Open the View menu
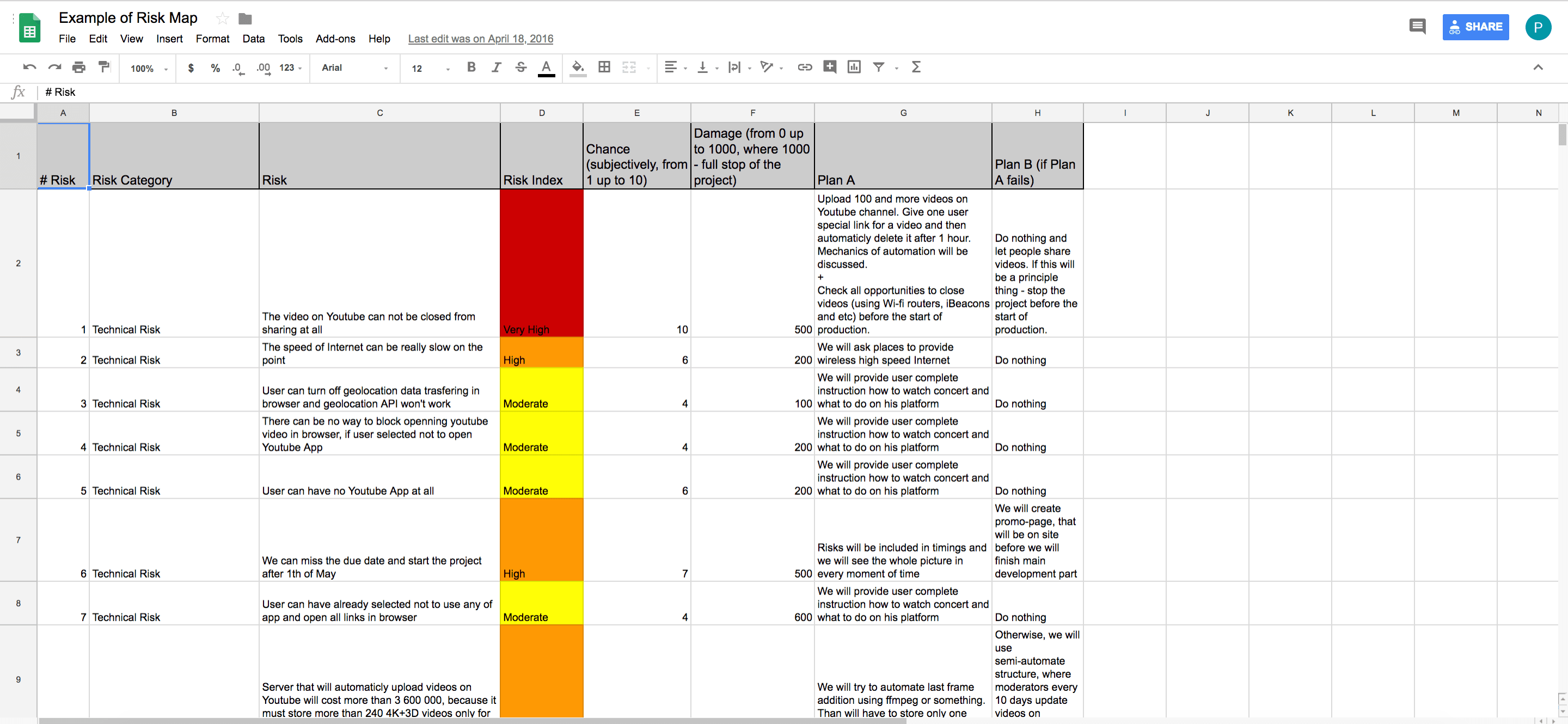 point(131,39)
